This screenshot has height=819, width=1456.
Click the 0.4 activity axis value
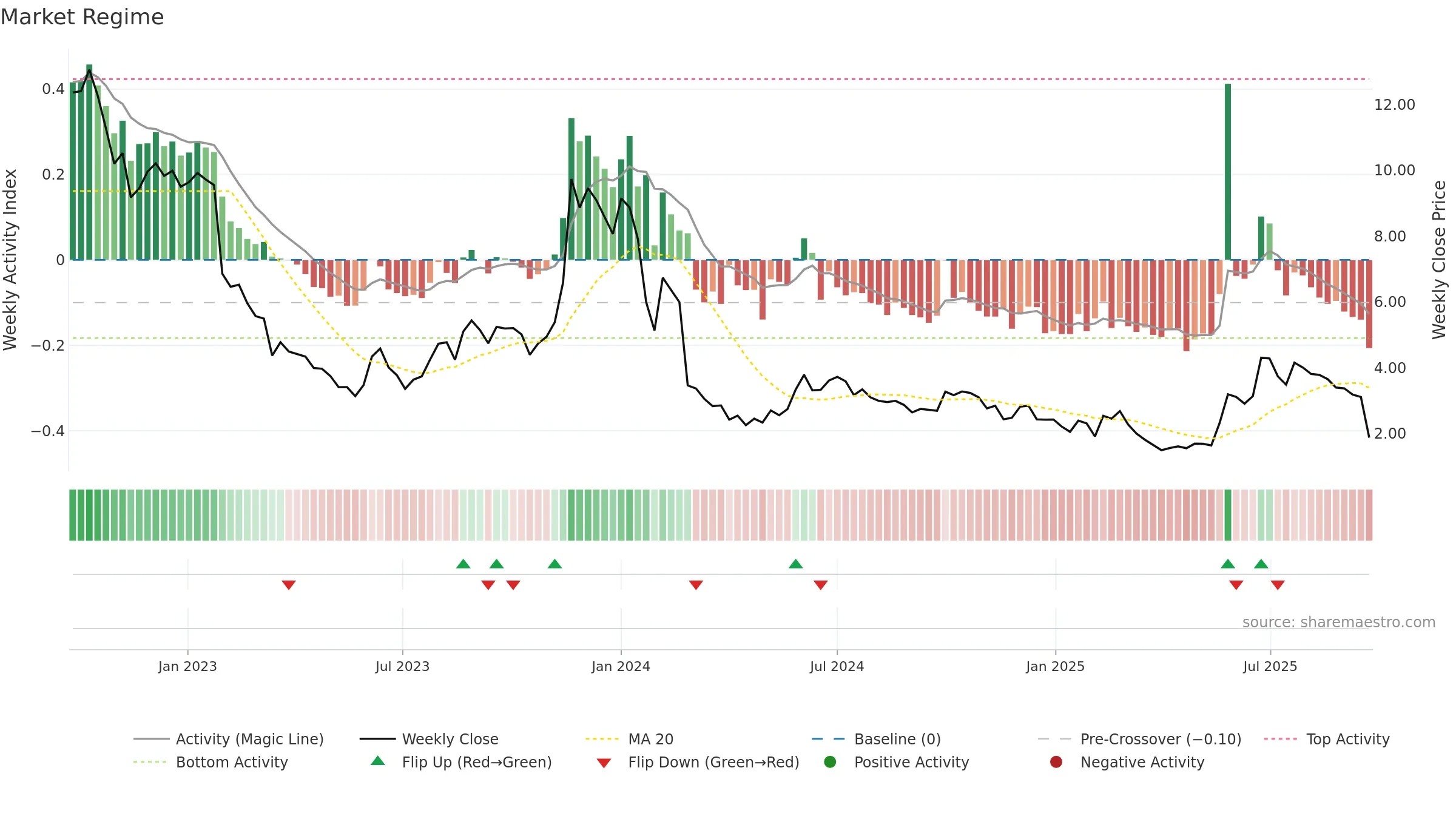pyautogui.click(x=53, y=89)
